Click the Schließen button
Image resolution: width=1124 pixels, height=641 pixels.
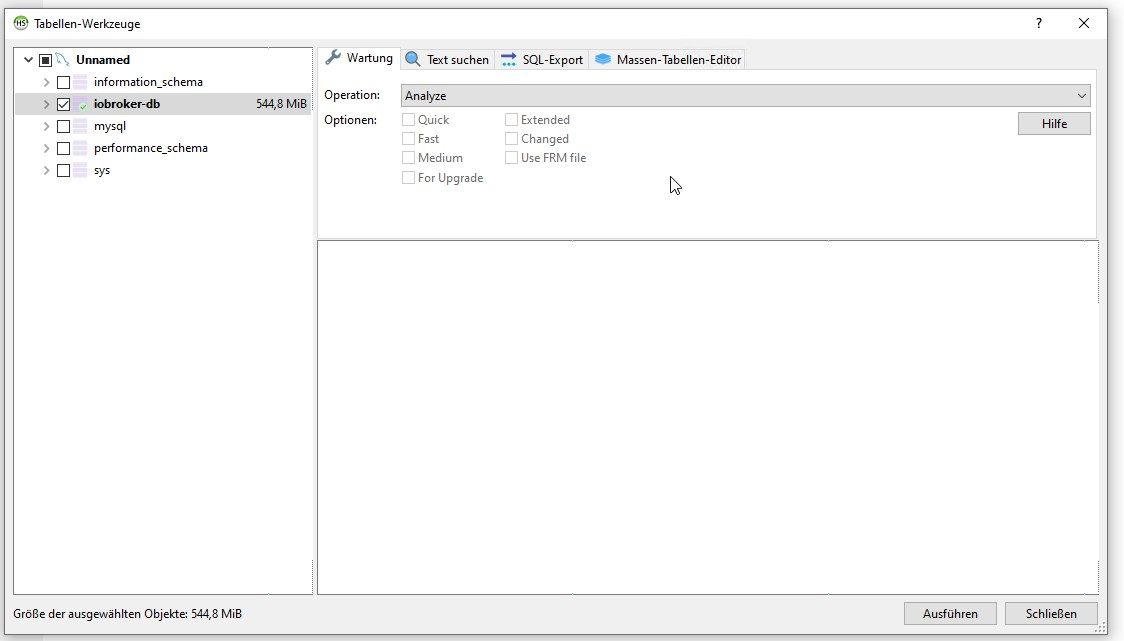pyautogui.click(x=1051, y=614)
